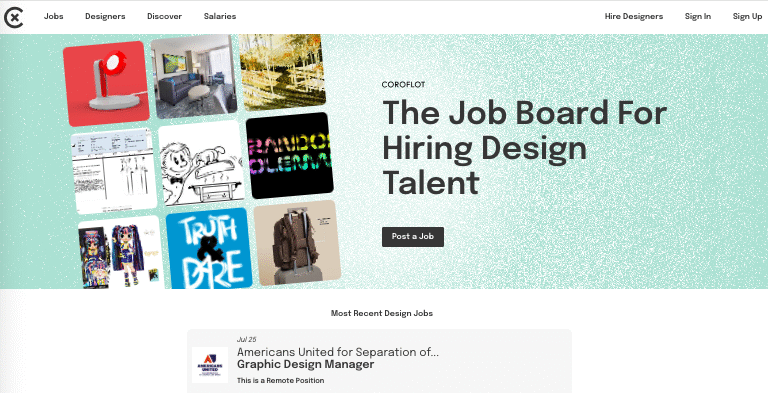
Task: Open the Truth & Dare blue thumbnail
Action: coord(209,248)
